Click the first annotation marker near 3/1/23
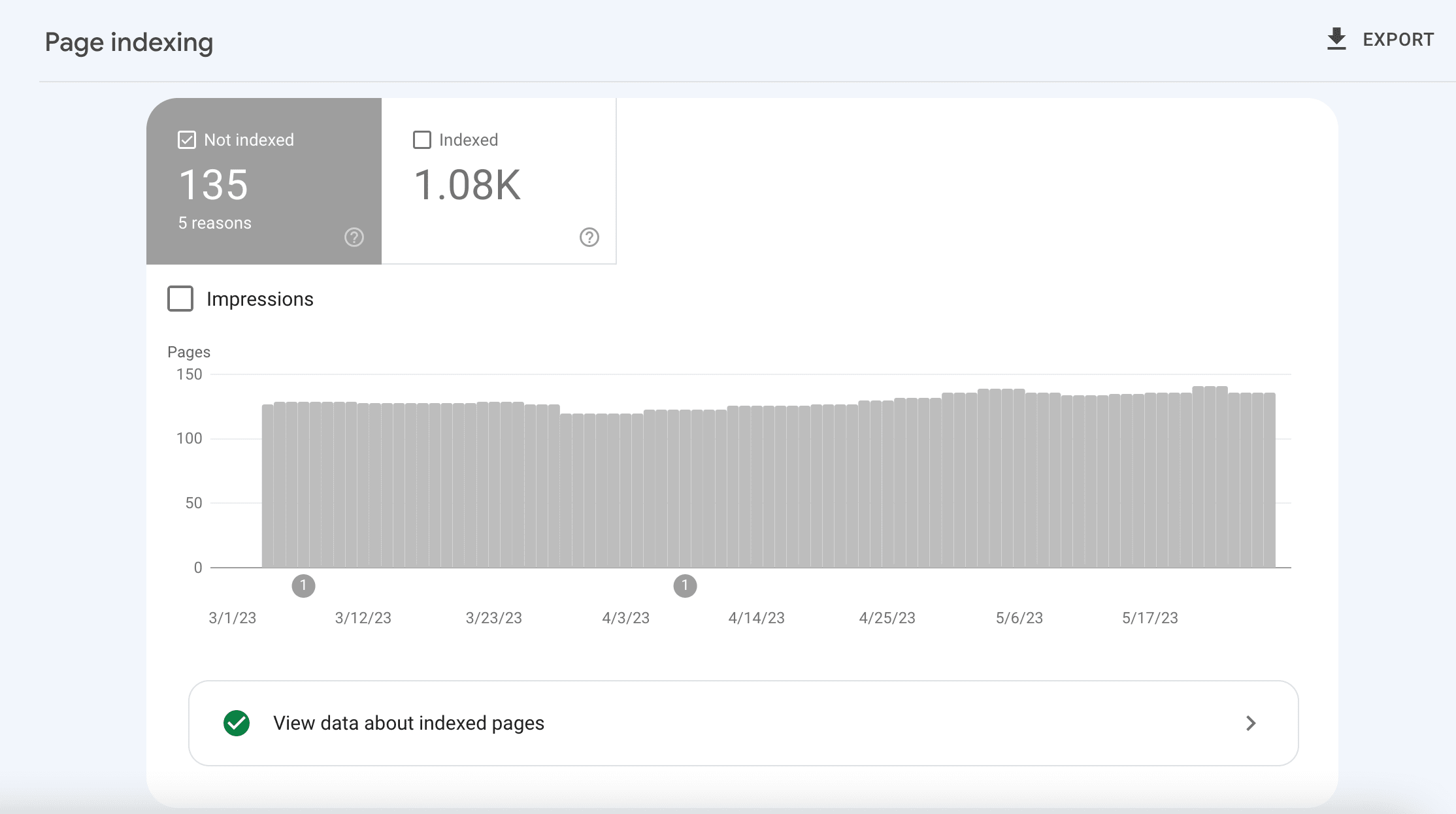The height and width of the screenshot is (814, 1456). (x=303, y=586)
